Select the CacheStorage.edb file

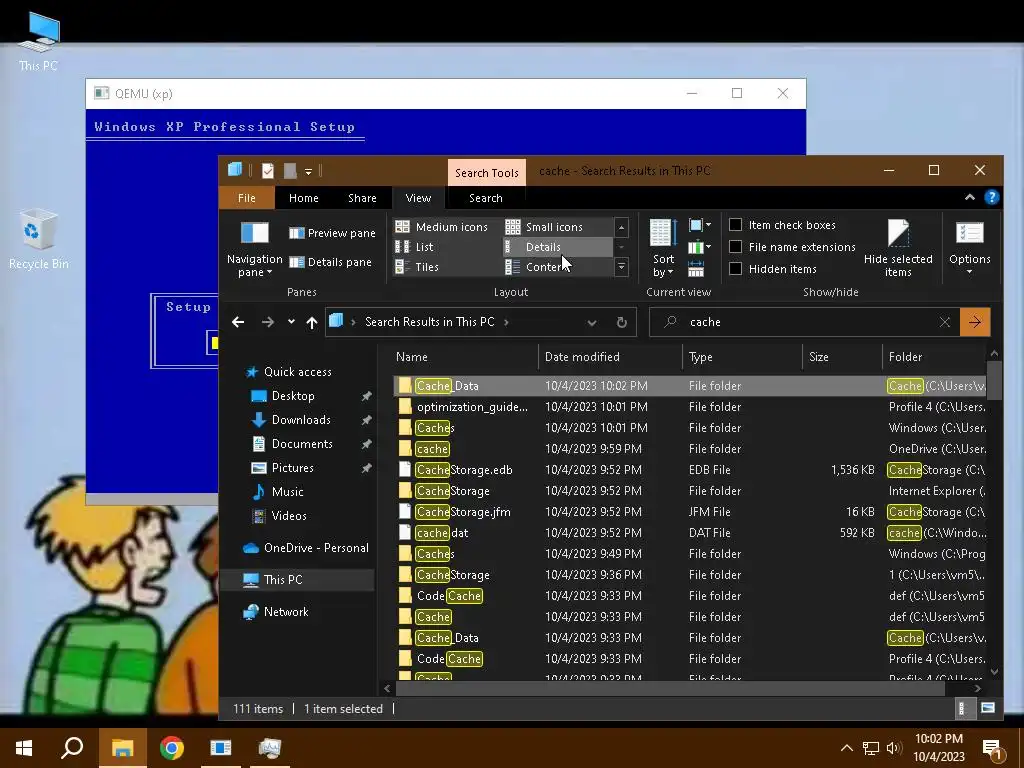(689, 470)
